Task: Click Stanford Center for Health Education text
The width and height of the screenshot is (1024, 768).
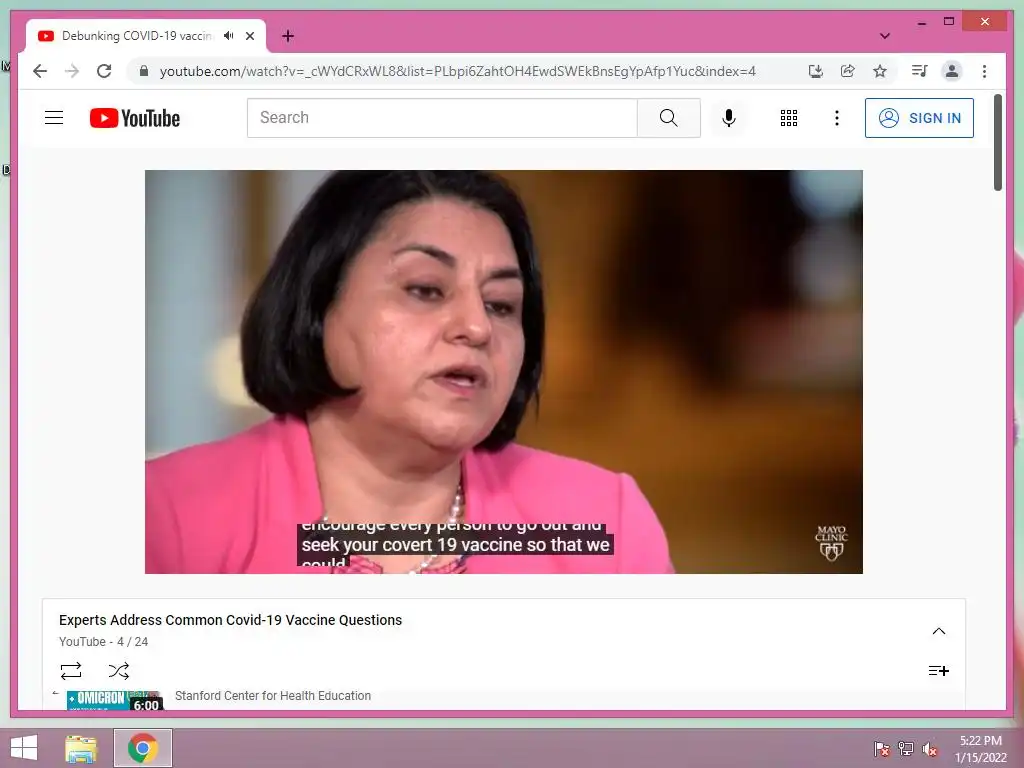Action: (273, 696)
